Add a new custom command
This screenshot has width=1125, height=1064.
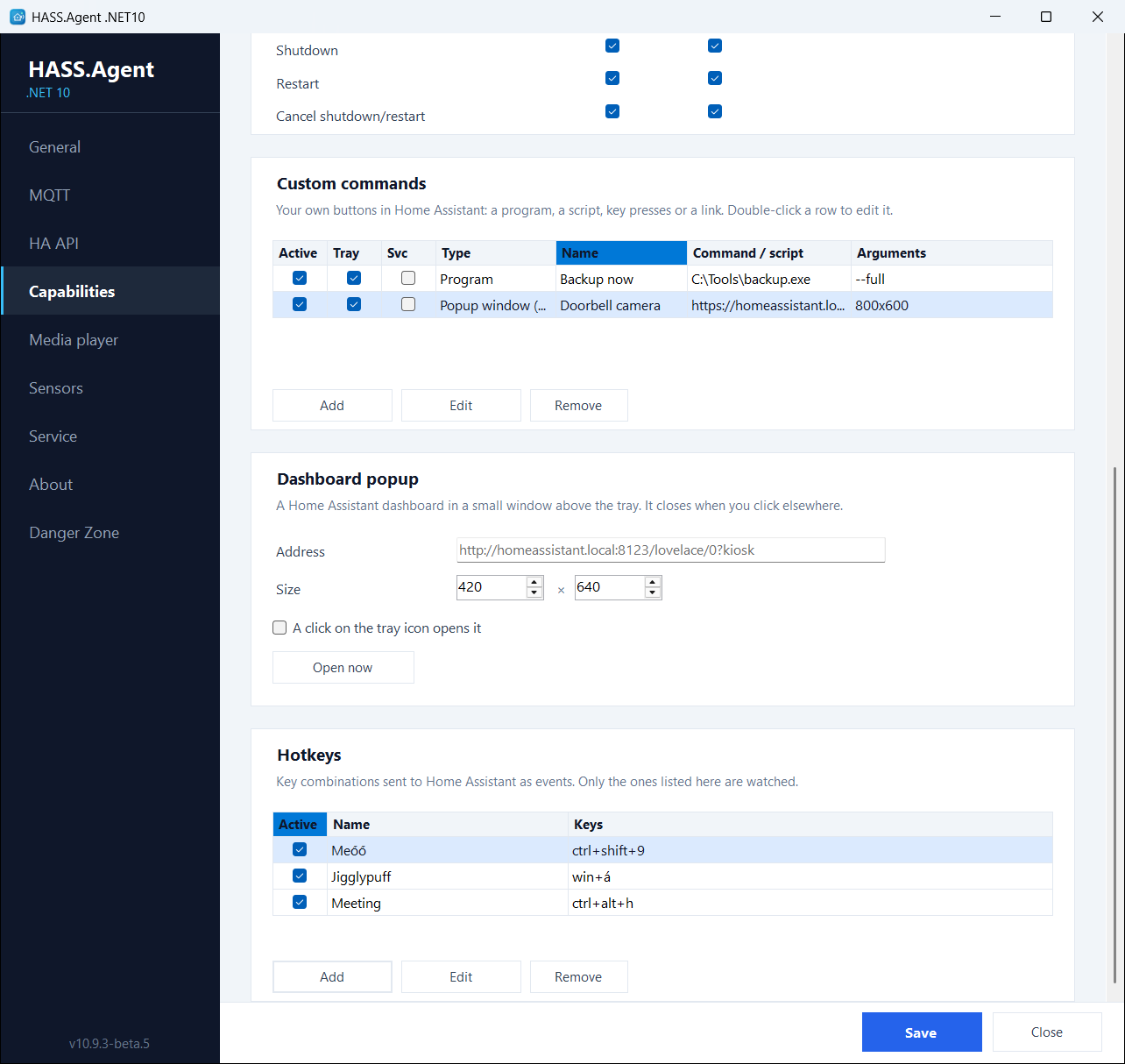pyautogui.click(x=332, y=406)
